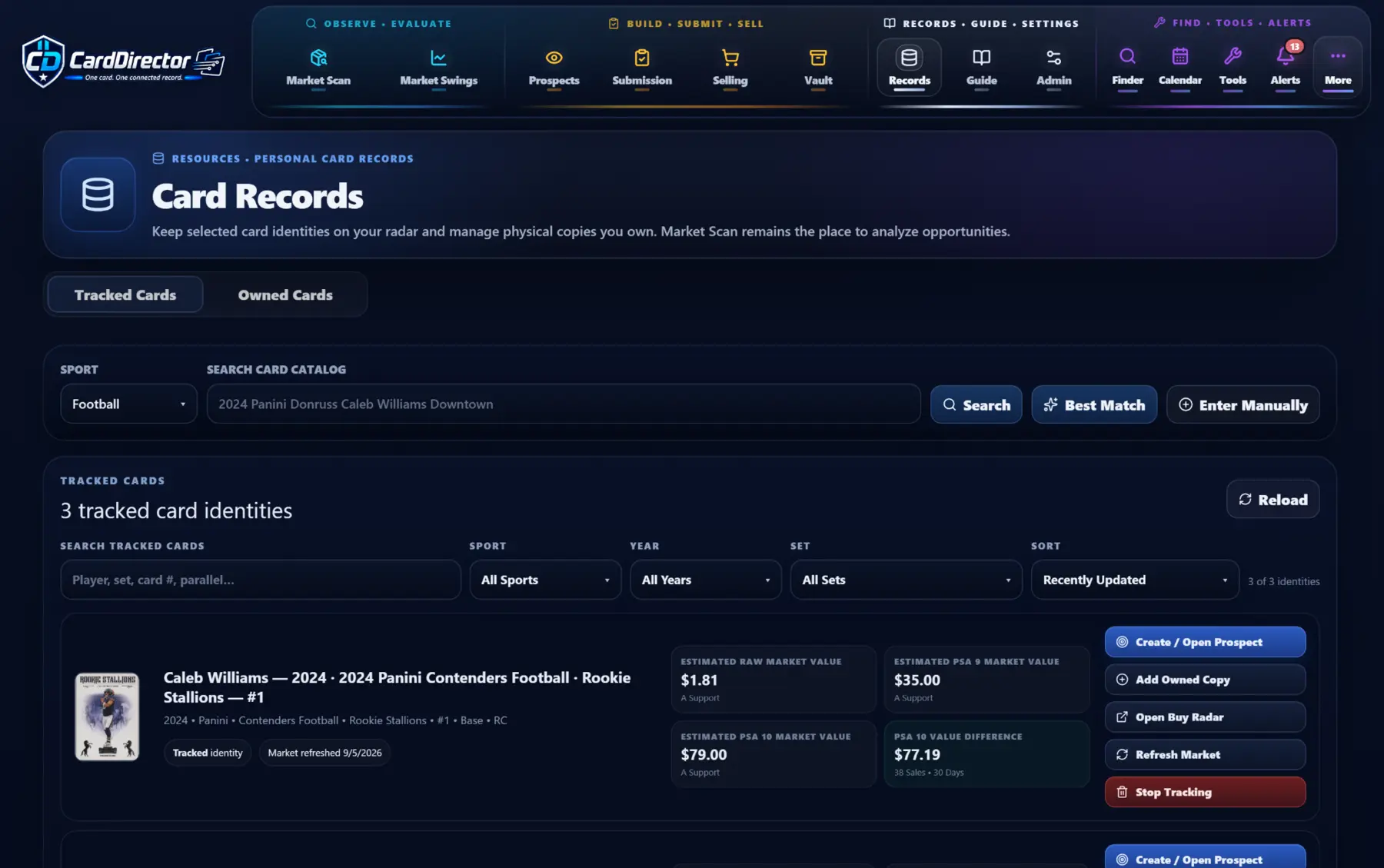
Task: Click the Estimated Raw Market Value $1.81
Action: [x=699, y=680]
